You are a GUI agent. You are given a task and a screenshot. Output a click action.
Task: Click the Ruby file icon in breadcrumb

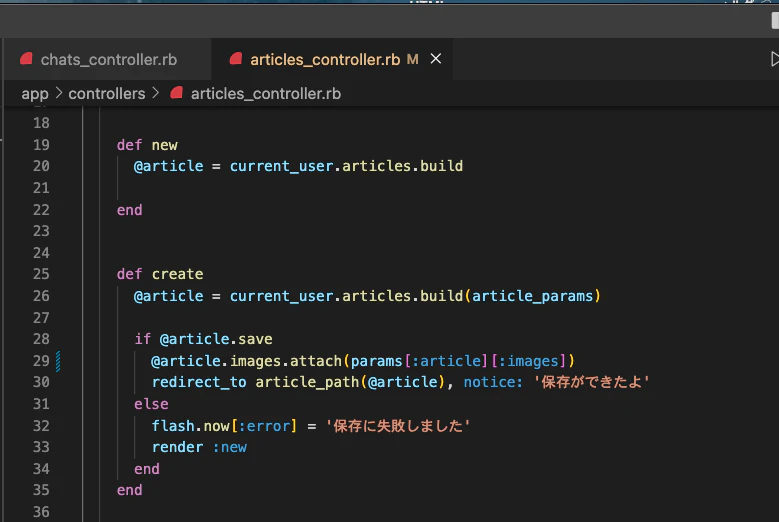click(176, 93)
